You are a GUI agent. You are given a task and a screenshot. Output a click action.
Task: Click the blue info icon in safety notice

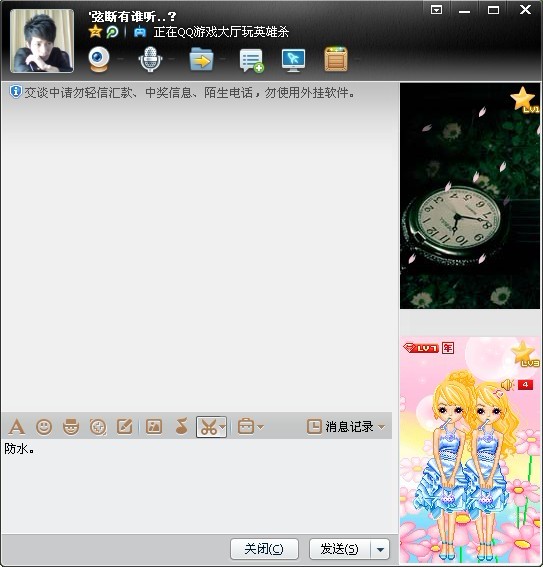(16, 92)
